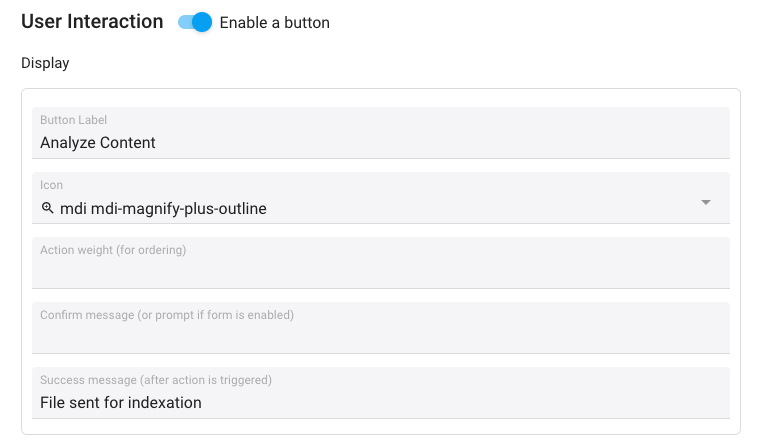Click the 'Display' section label

(45, 63)
